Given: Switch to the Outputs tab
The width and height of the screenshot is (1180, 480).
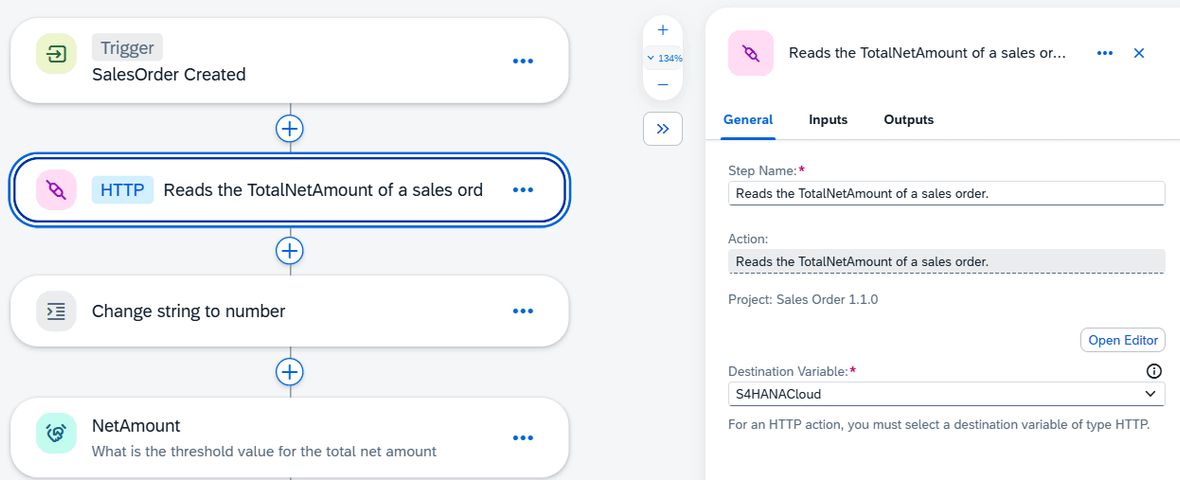Looking at the screenshot, I should click(x=908, y=120).
